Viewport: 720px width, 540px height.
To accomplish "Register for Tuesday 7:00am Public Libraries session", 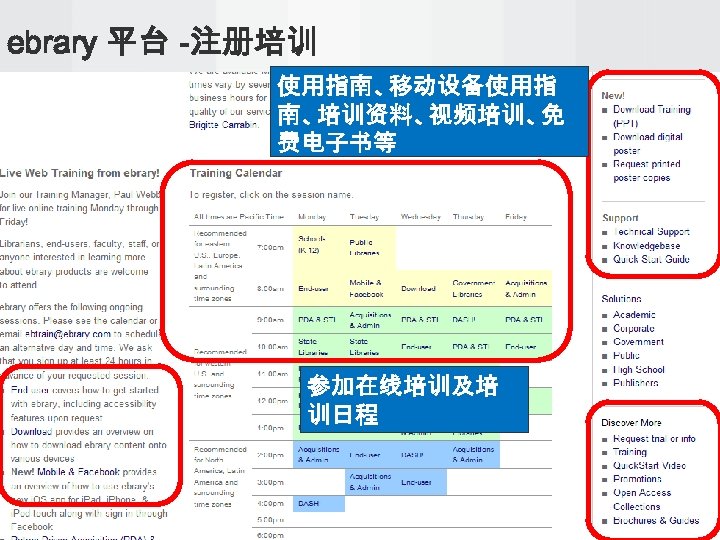I will click(364, 248).
